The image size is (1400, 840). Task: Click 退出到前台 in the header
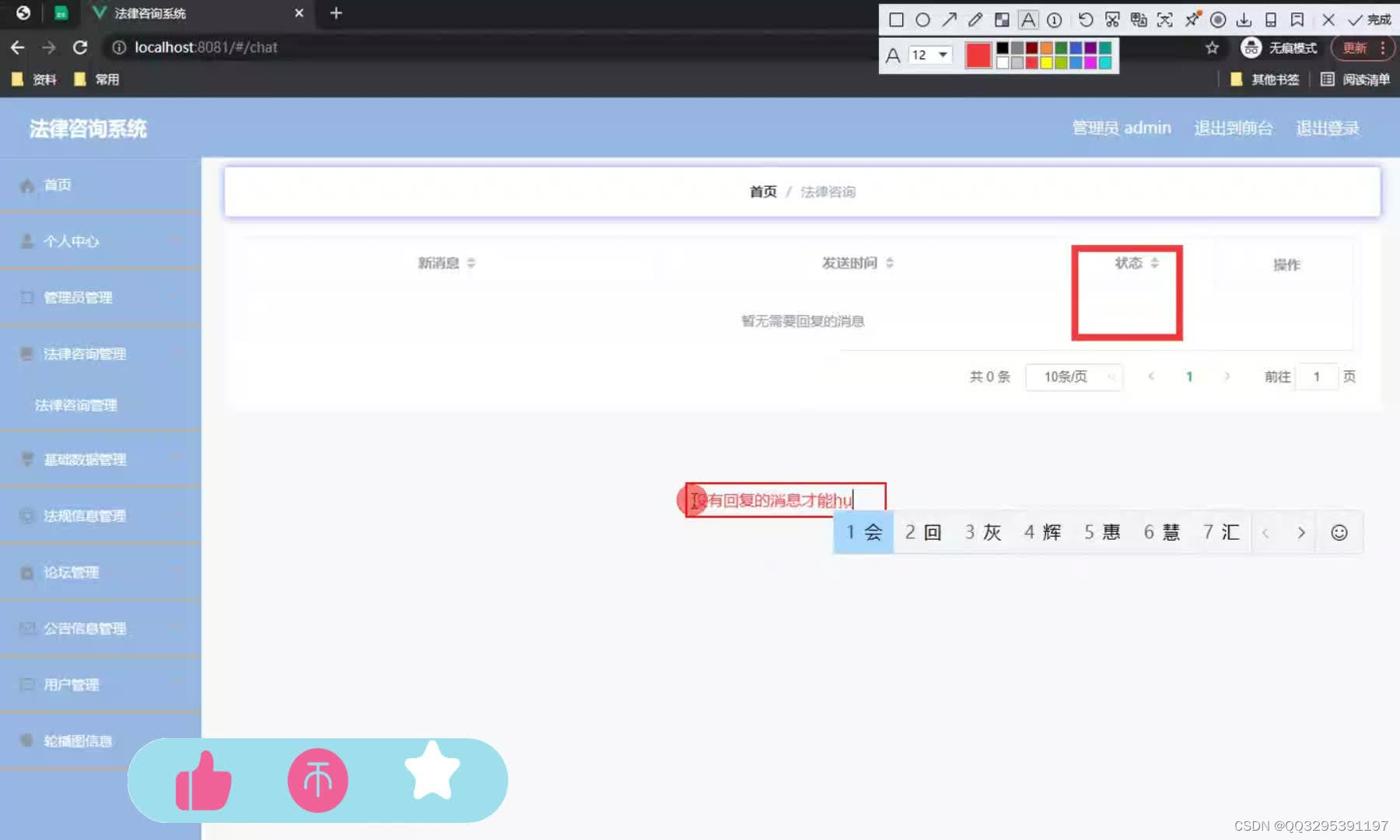(x=1234, y=128)
